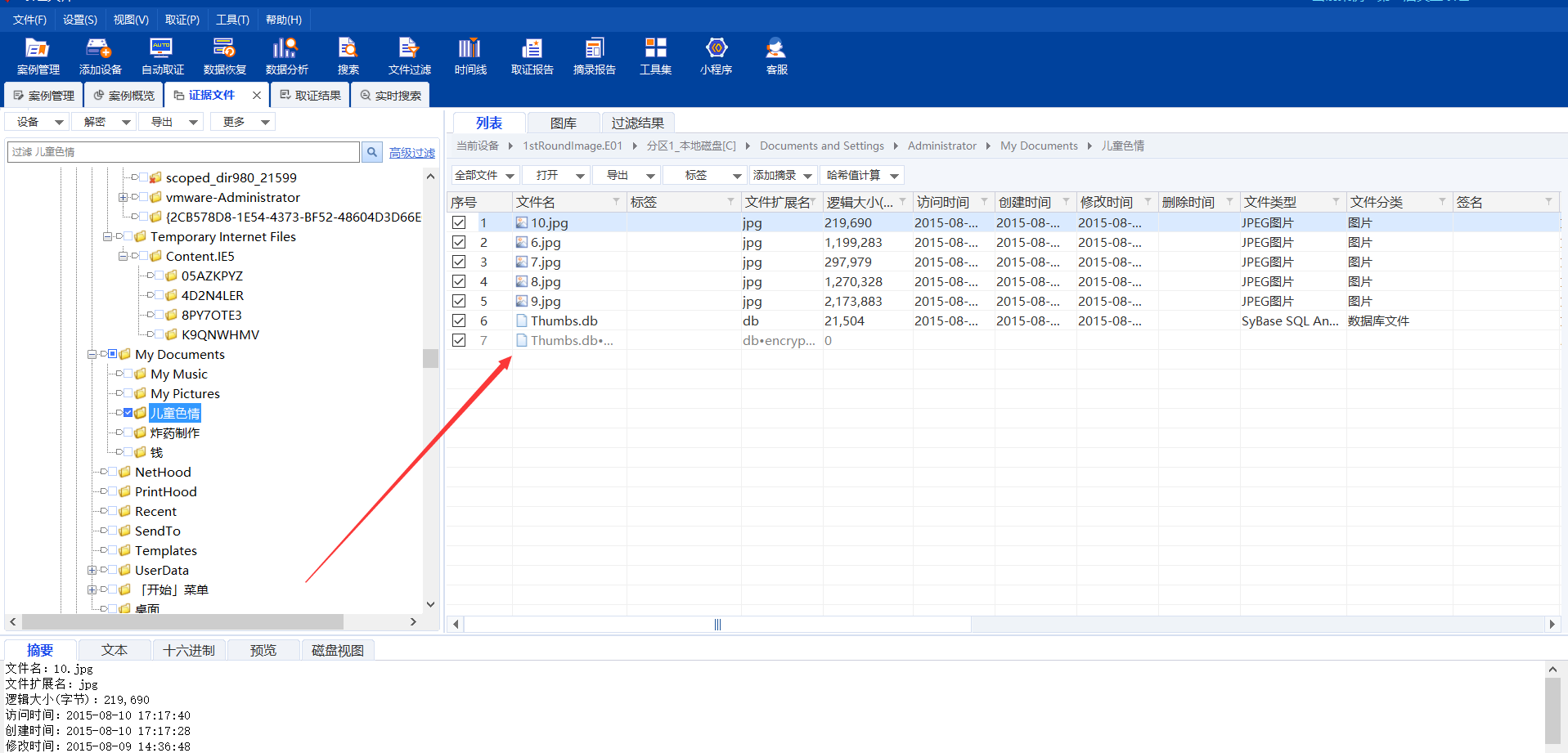
Task: Click the 高级过滤 link
Action: coord(412,153)
